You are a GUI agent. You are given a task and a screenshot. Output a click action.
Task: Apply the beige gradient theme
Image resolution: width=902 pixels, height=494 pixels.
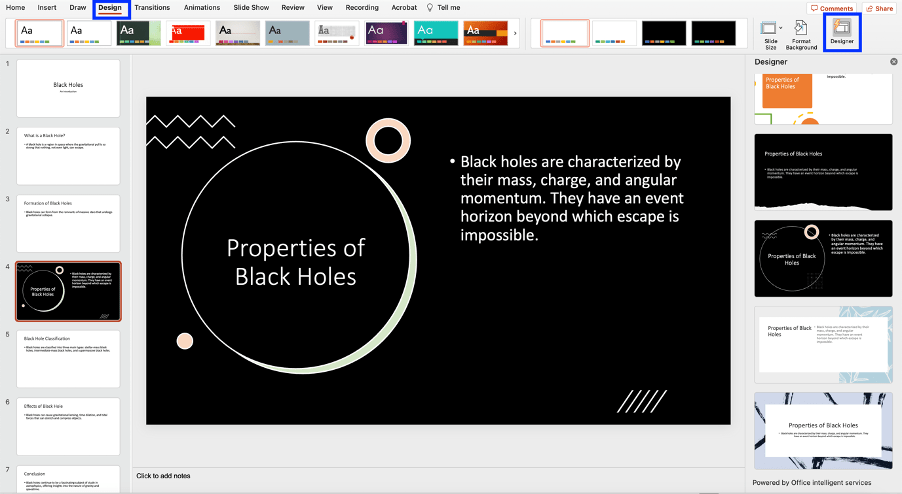click(238, 33)
